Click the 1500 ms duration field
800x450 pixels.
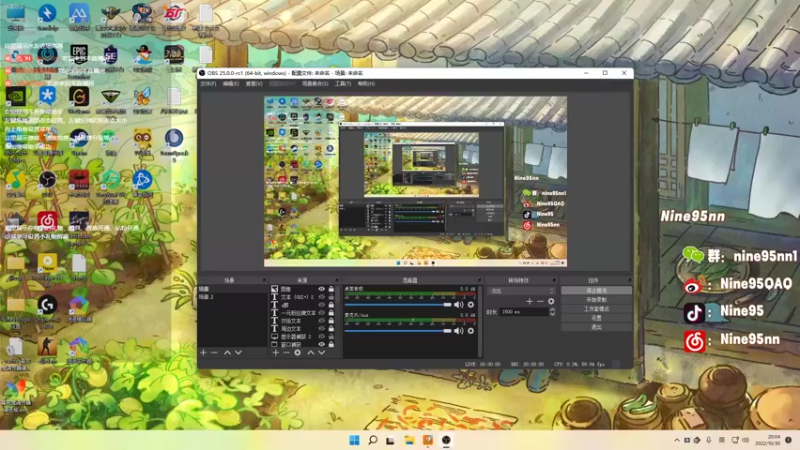coord(524,312)
